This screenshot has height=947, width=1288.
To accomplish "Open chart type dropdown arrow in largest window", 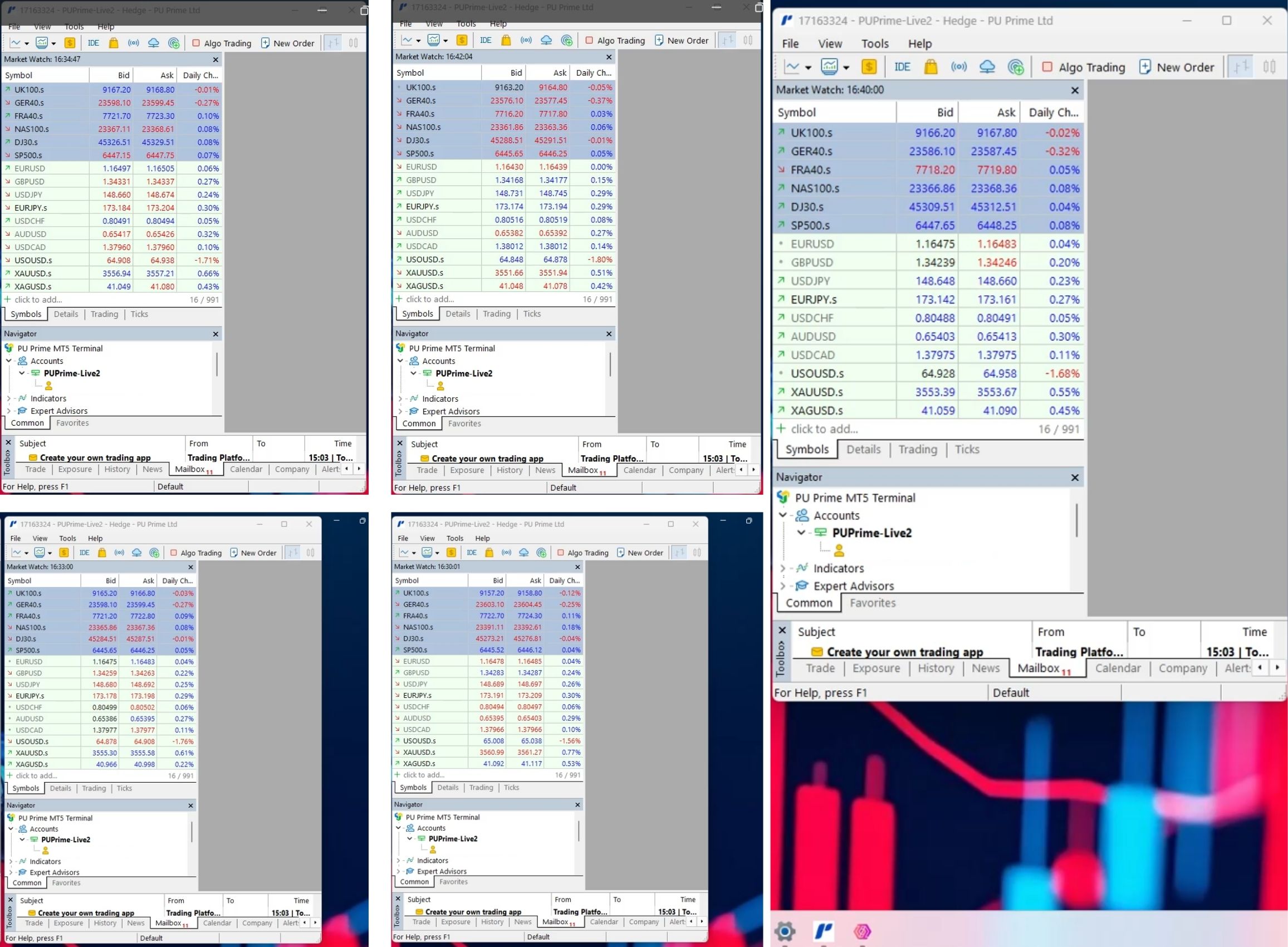I will click(808, 67).
